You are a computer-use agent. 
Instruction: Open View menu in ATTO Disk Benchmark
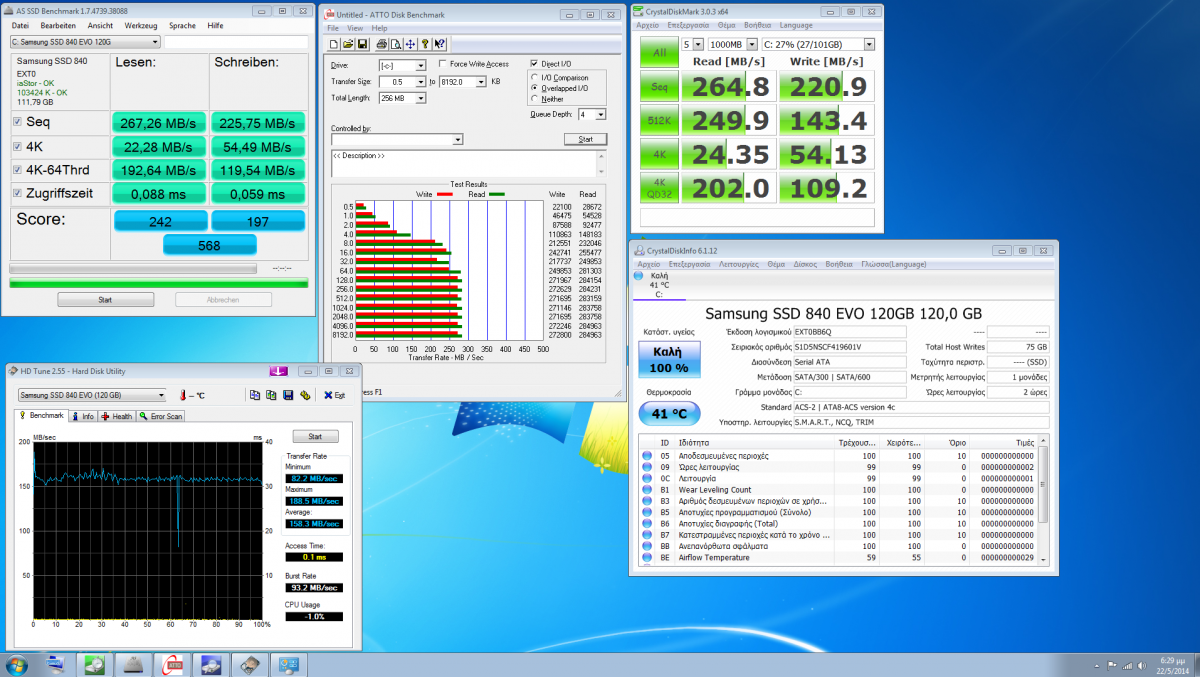coord(355,28)
